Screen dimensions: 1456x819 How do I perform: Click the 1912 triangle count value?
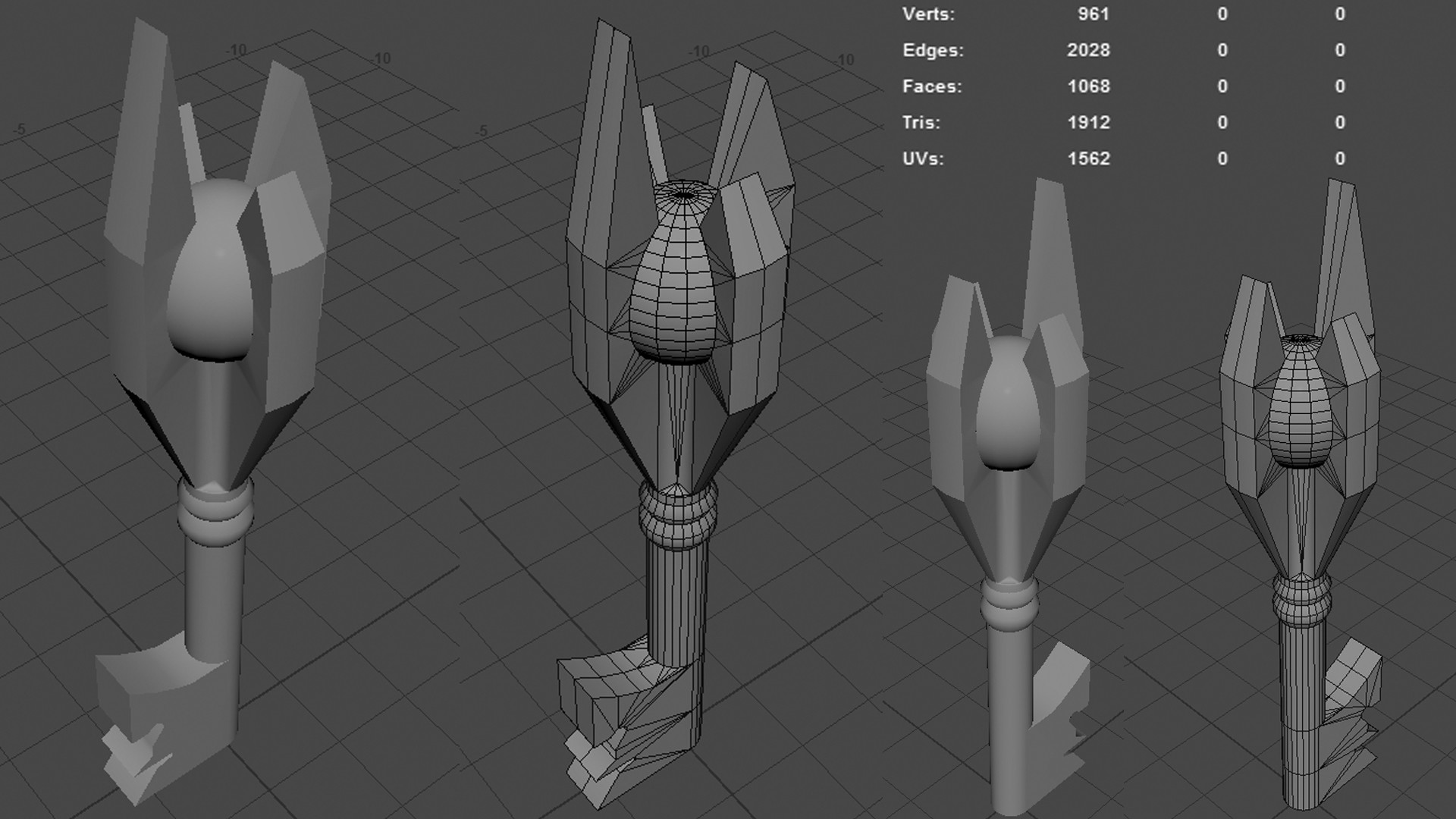click(x=1088, y=122)
